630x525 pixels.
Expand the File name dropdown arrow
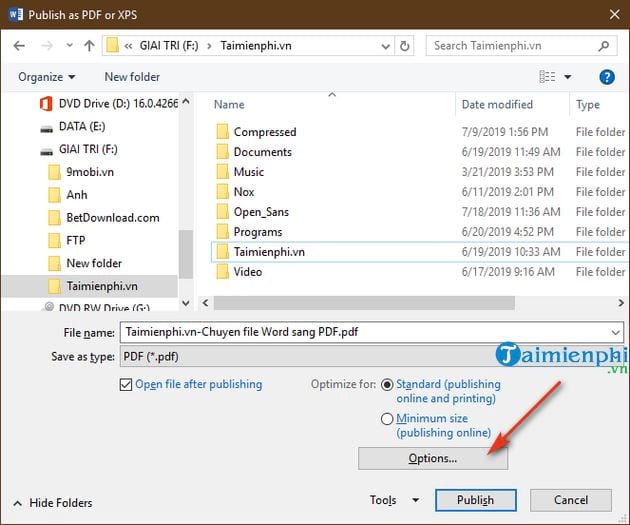(x=615, y=333)
